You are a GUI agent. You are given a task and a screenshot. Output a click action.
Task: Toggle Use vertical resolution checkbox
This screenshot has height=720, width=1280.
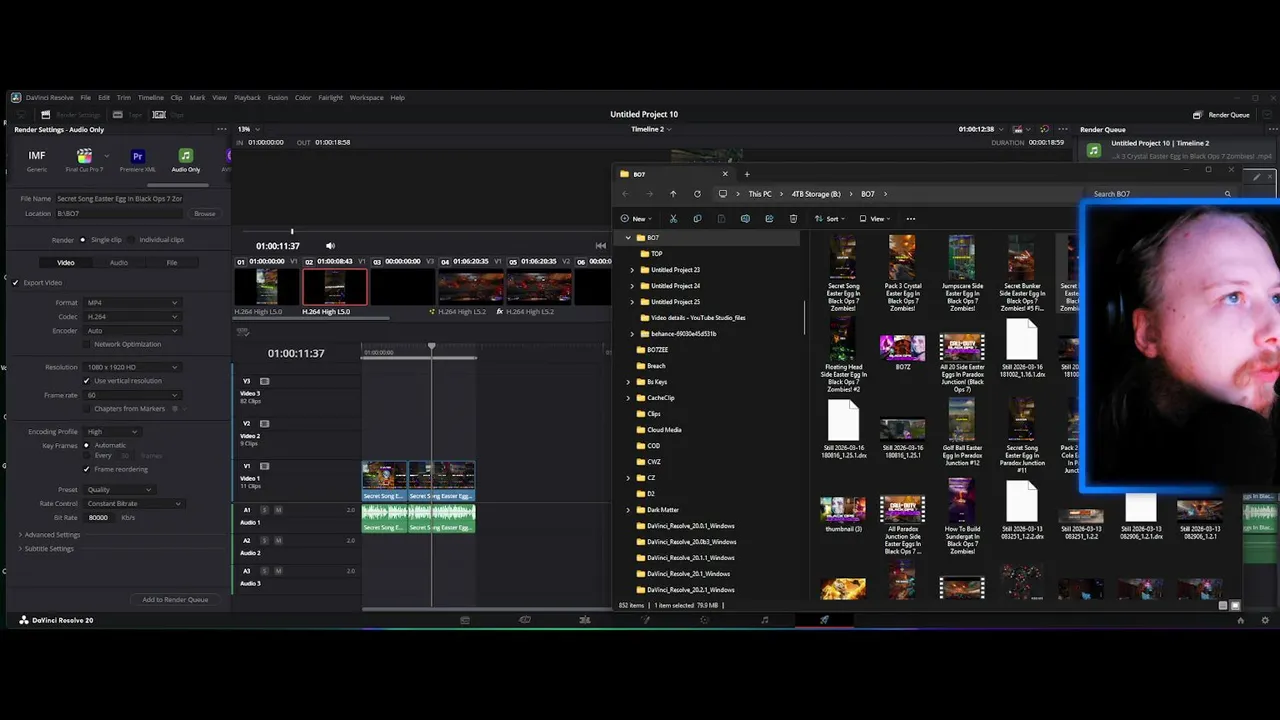(86, 381)
